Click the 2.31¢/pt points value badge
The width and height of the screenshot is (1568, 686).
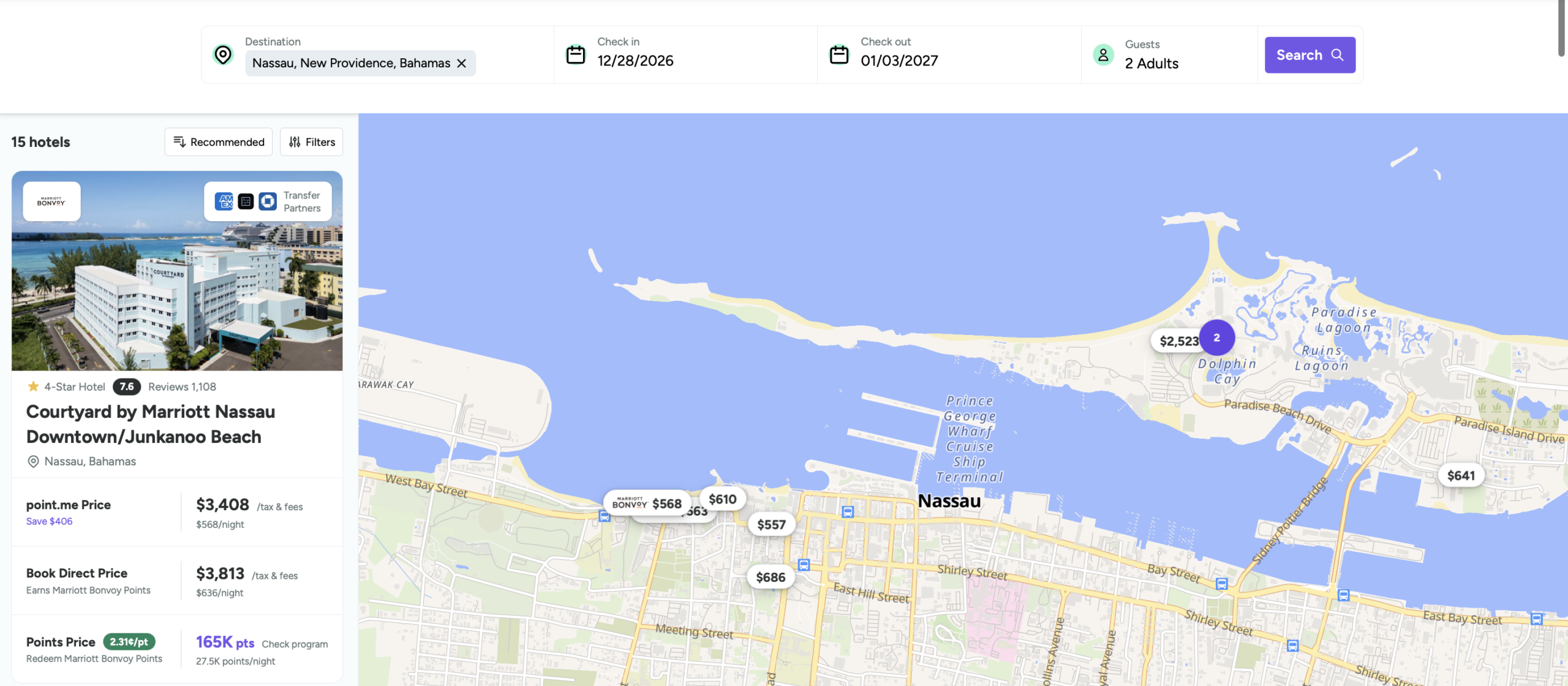point(129,641)
